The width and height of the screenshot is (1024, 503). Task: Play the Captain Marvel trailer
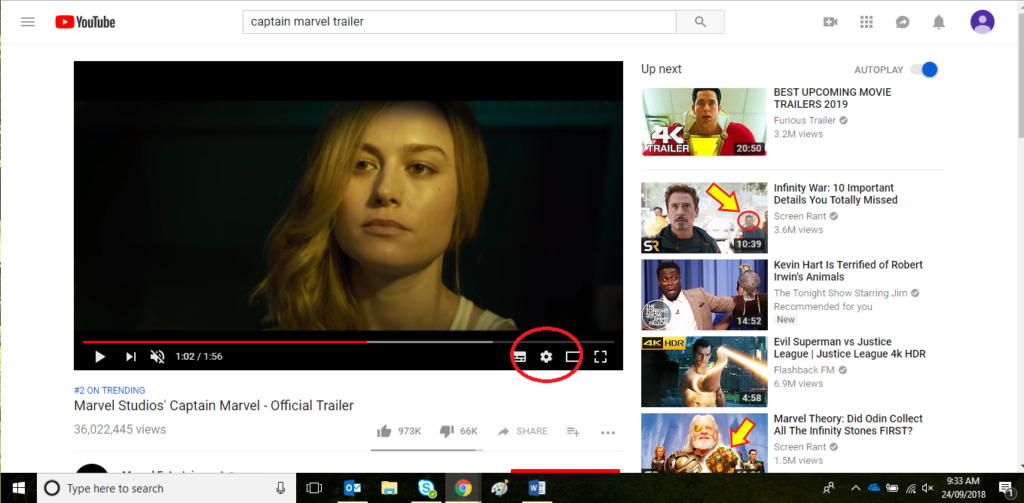100,357
